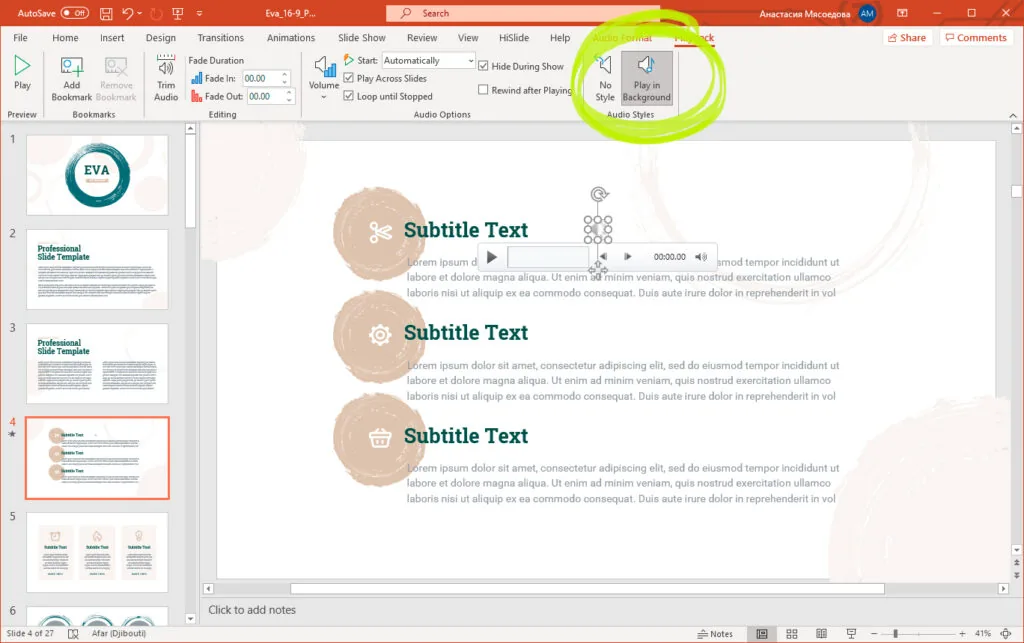Select the No Style audio style
The image size is (1024, 643).
tap(605, 78)
